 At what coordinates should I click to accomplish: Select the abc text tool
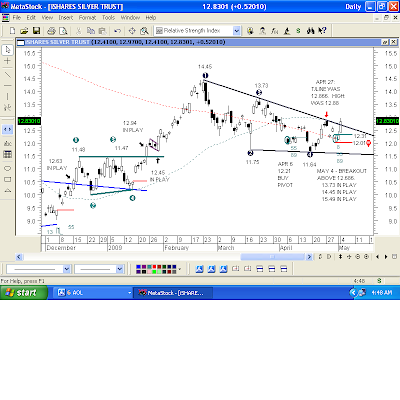(x=7, y=143)
